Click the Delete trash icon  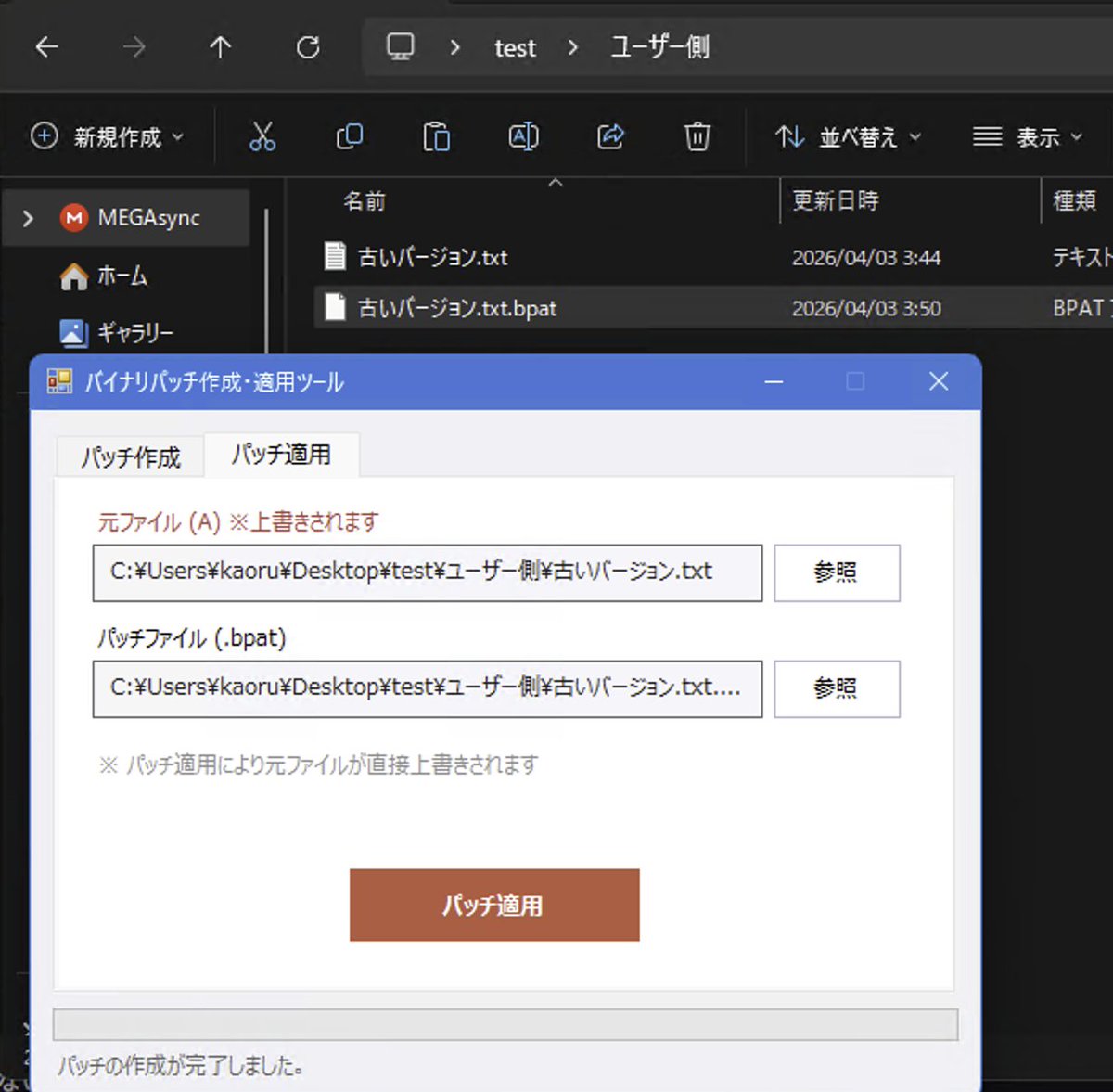tap(696, 136)
